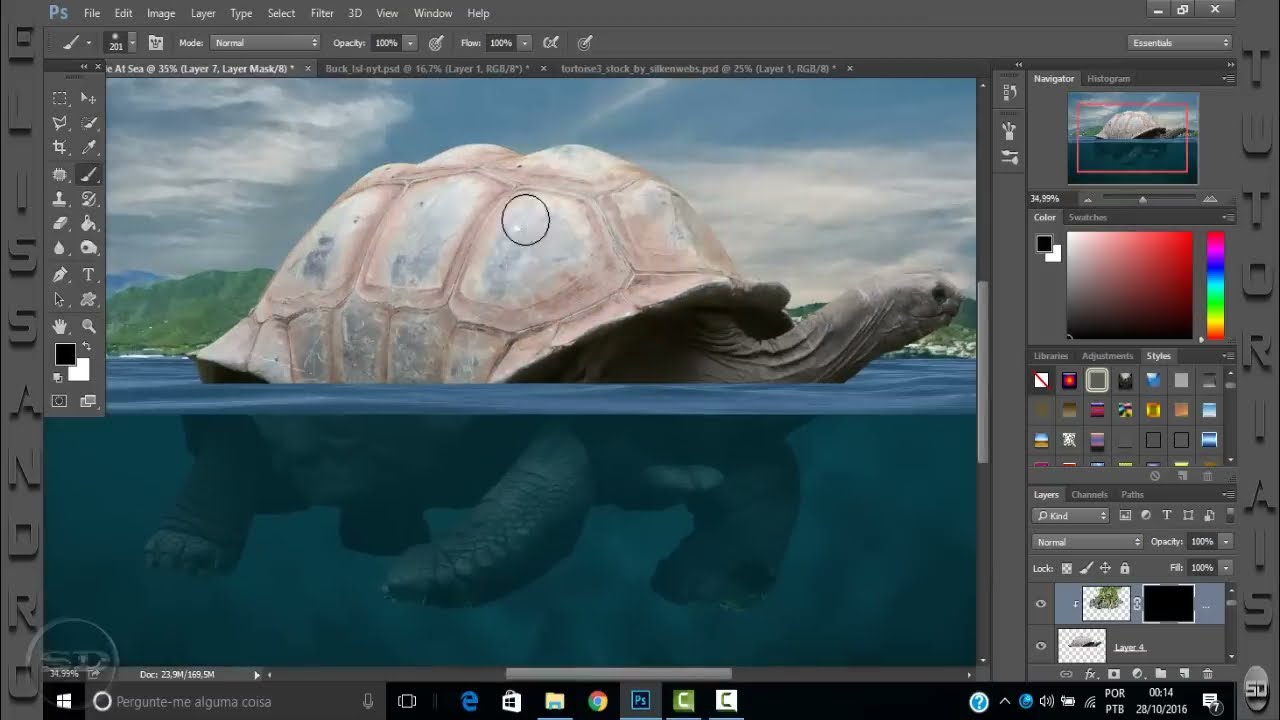Image resolution: width=1280 pixels, height=720 pixels.
Task: Open the layer filter Kind dropdown
Action: click(1071, 516)
